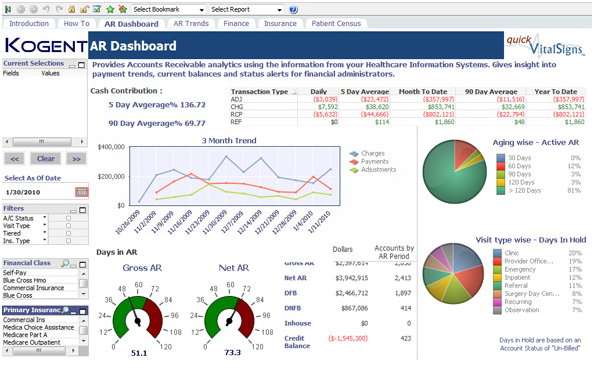Click the grayed forward navigation toolbar icon
The image size is (600, 381).
(33, 9)
